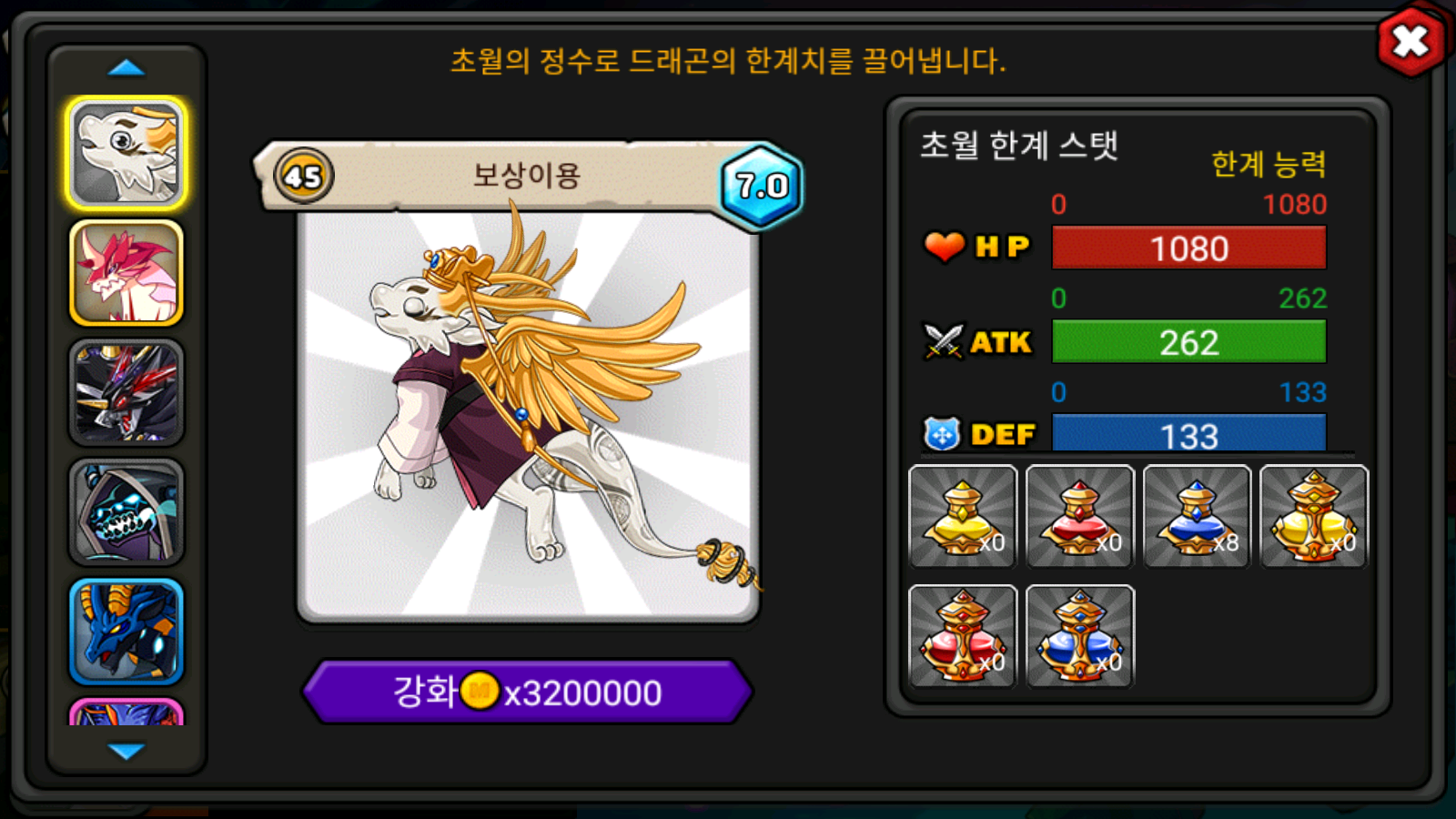Select the large golden essence potion x0

[1314, 517]
